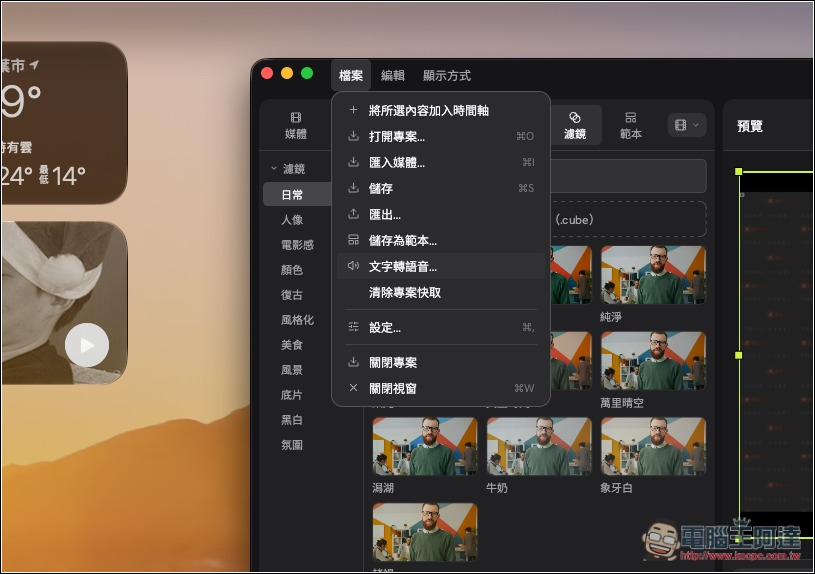The width and height of the screenshot is (815, 574).
Task: Open 設定... from the file menu
Action: click(x=441, y=327)
